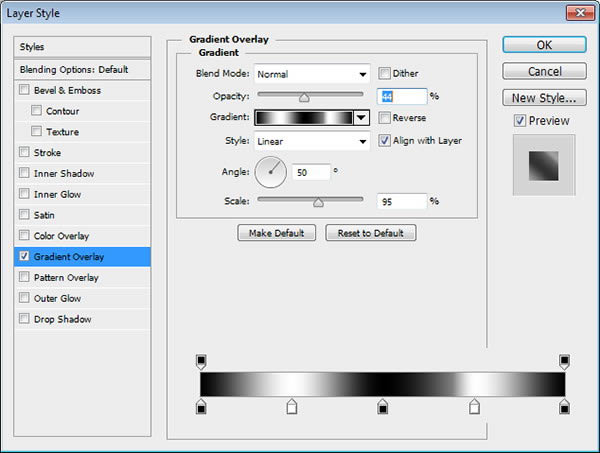The height and width of the screenshot is (453, 600).
Task: Enable the Pattern Overlay checkbox
Action: pyautogui.click(x=24, y=277)
